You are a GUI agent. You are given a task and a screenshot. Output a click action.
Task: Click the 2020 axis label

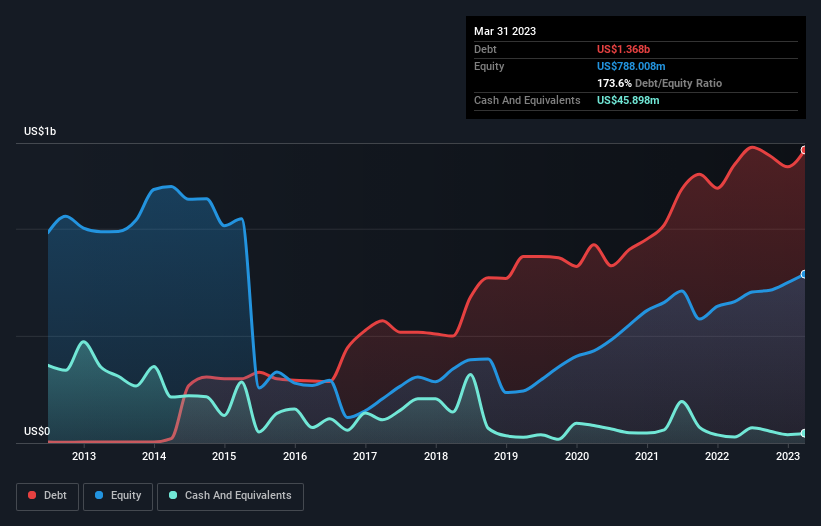[576, 456]
